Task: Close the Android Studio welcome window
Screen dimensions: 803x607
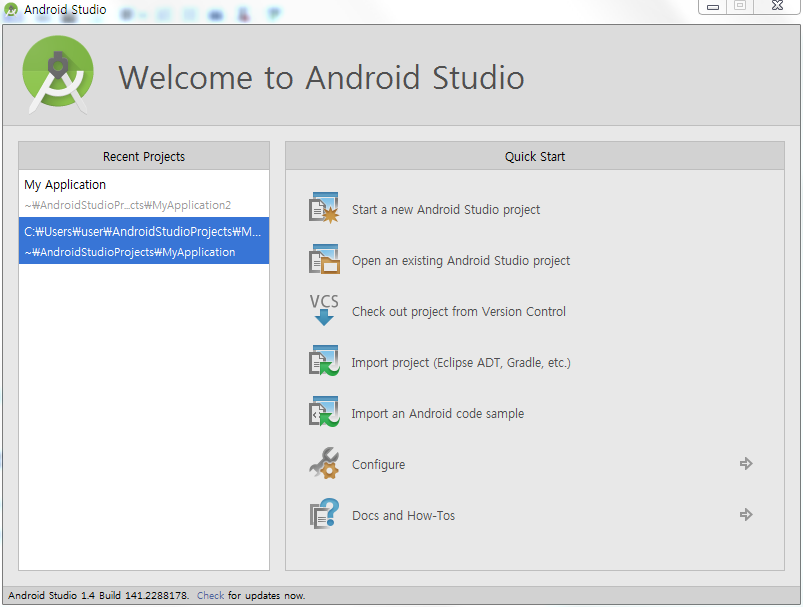Action: tap(777, 6)
